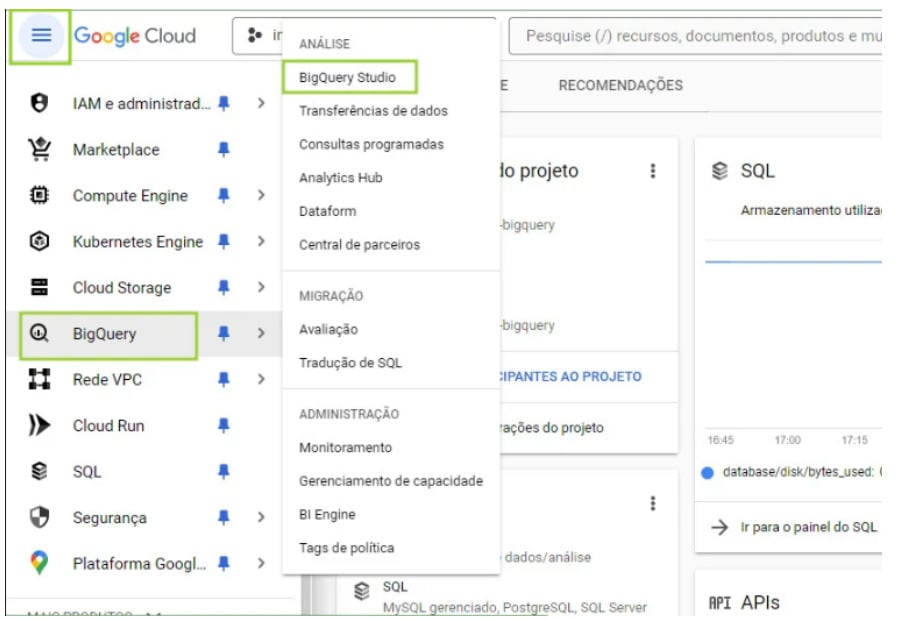The image size is (899, 619).
Task: Switch to the RECOMENDAÇÕES tab
Action: click(620, 85)
